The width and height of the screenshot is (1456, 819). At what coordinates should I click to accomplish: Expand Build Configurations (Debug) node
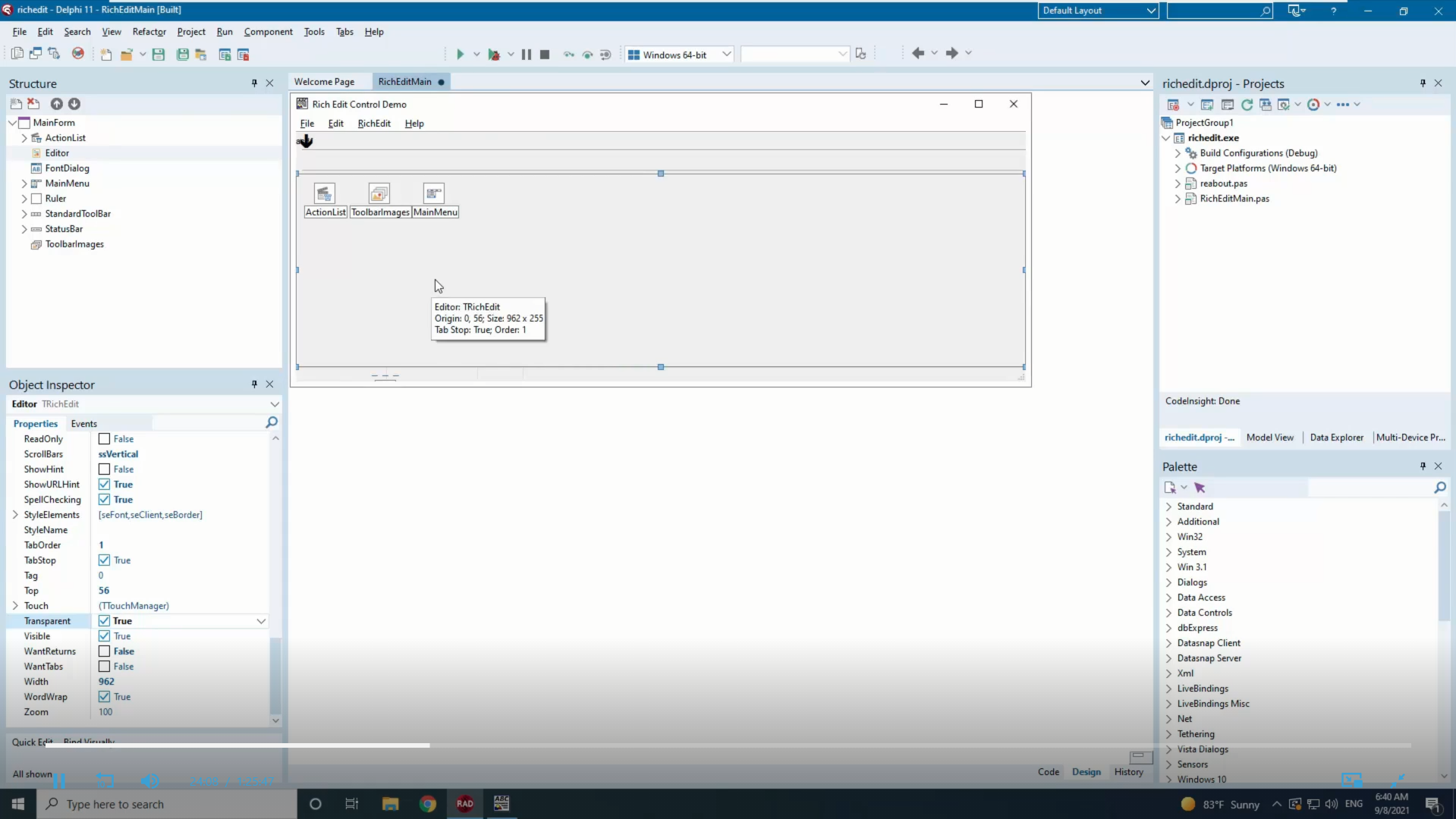pos(1178,153)
